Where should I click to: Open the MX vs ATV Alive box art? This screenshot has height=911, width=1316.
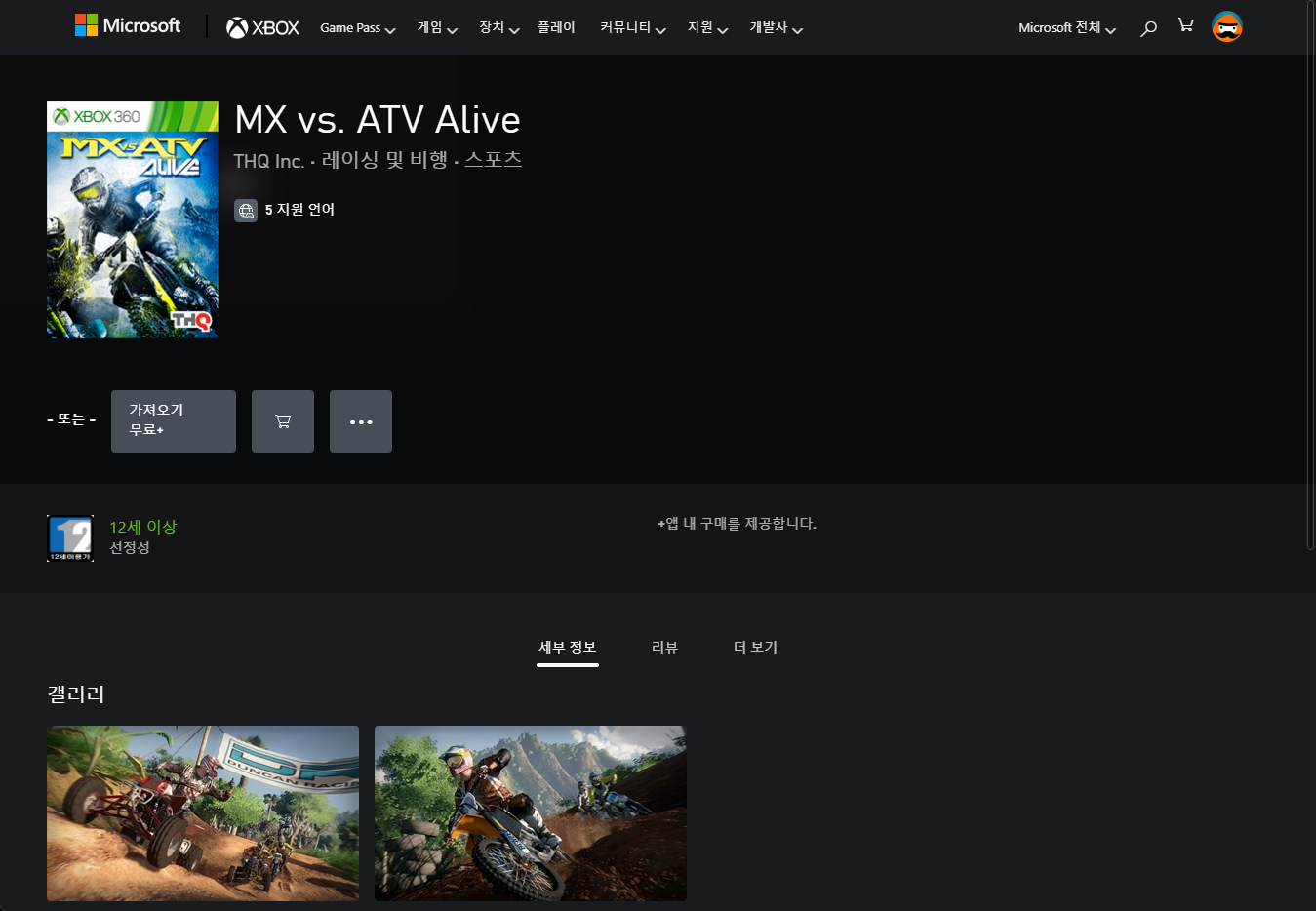[x=133, y=219]
